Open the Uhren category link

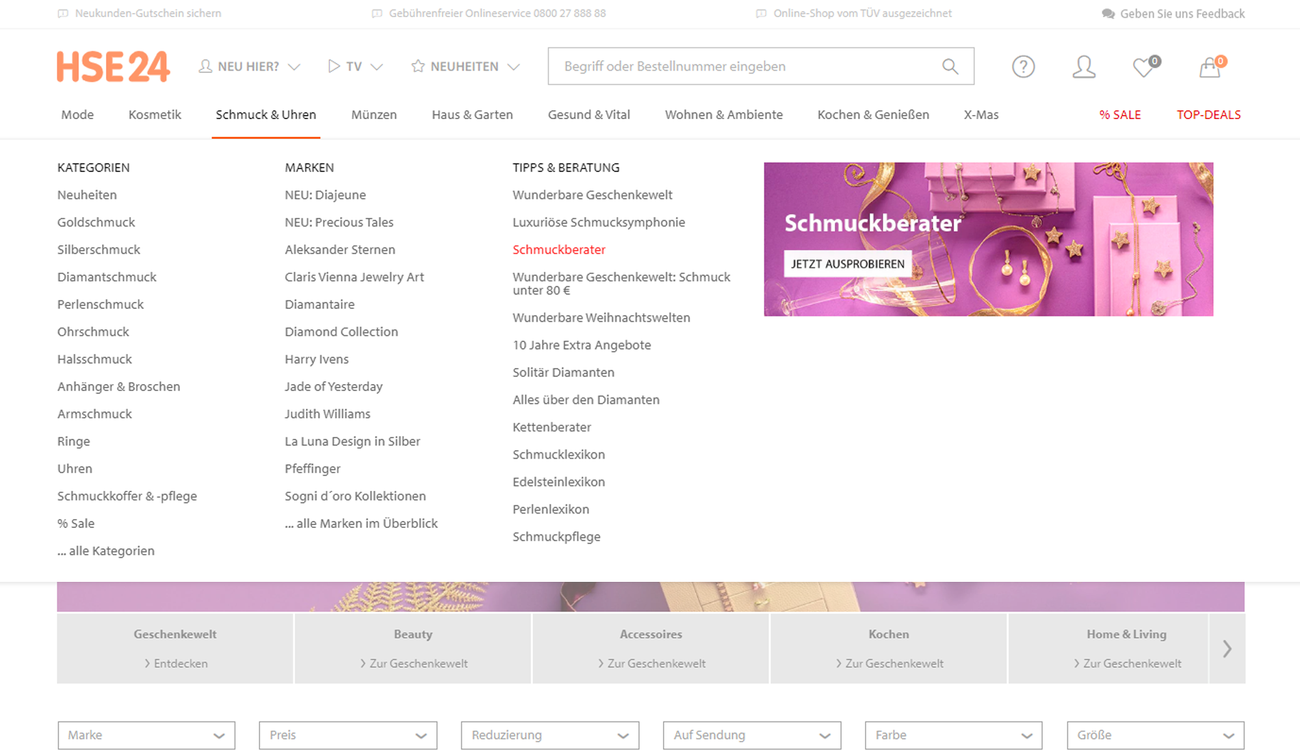pos(75,469)
